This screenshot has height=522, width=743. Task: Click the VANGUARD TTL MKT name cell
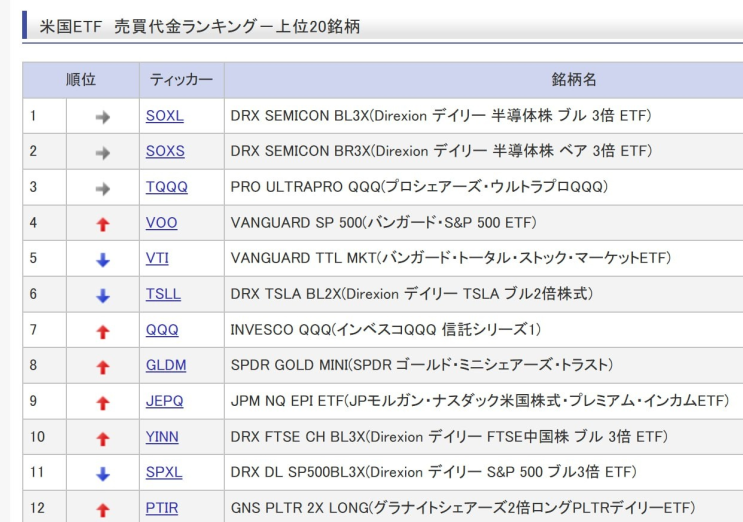click(484, 258)
